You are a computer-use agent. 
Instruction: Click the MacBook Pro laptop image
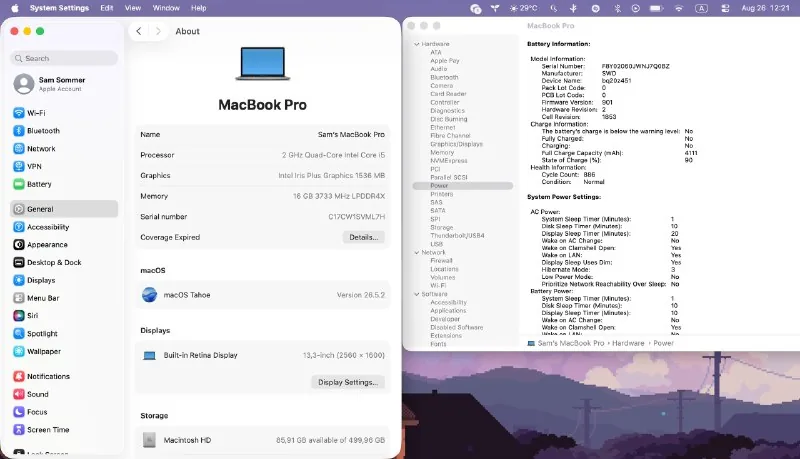(x=263, y=64)
